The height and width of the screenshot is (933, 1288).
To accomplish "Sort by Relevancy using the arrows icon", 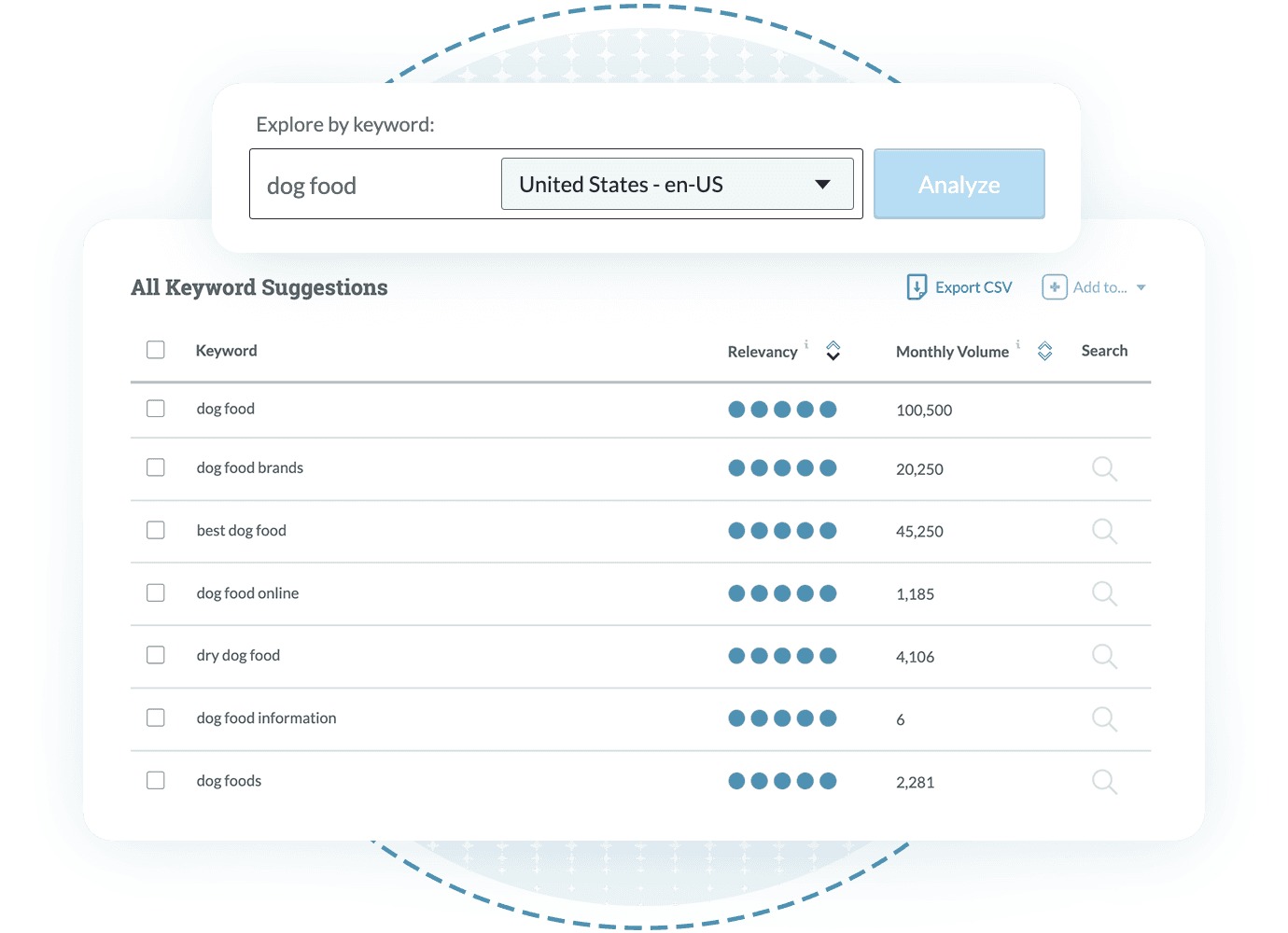I will point(833,351).
